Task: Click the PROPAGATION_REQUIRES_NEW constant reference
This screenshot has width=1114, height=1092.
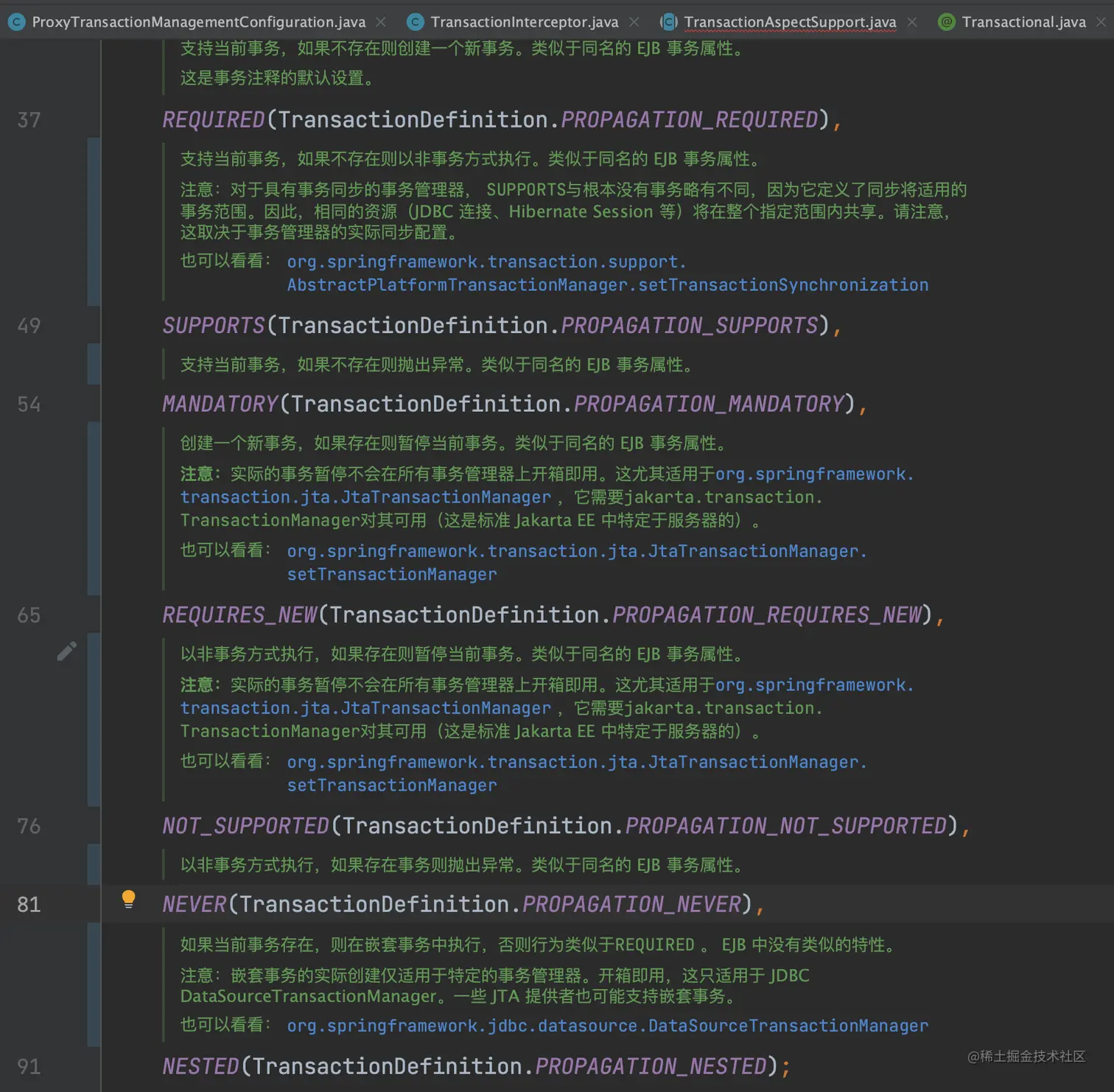Action: (x=768, y=615)
